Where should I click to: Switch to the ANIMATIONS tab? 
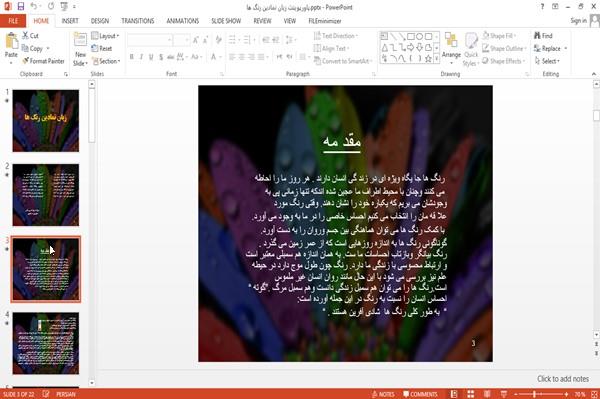pyautogui.click(x=183, y=21)
